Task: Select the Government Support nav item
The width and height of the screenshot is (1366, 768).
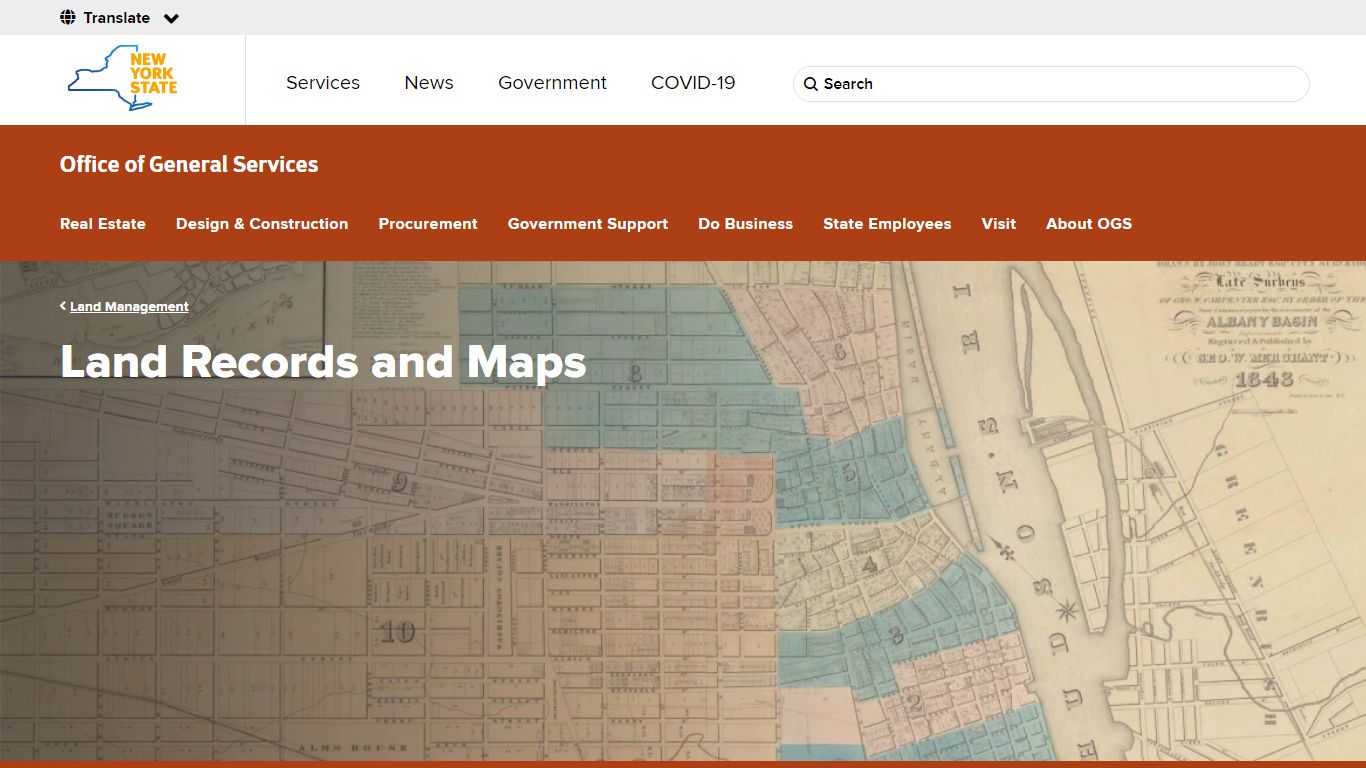Action: 588,224
